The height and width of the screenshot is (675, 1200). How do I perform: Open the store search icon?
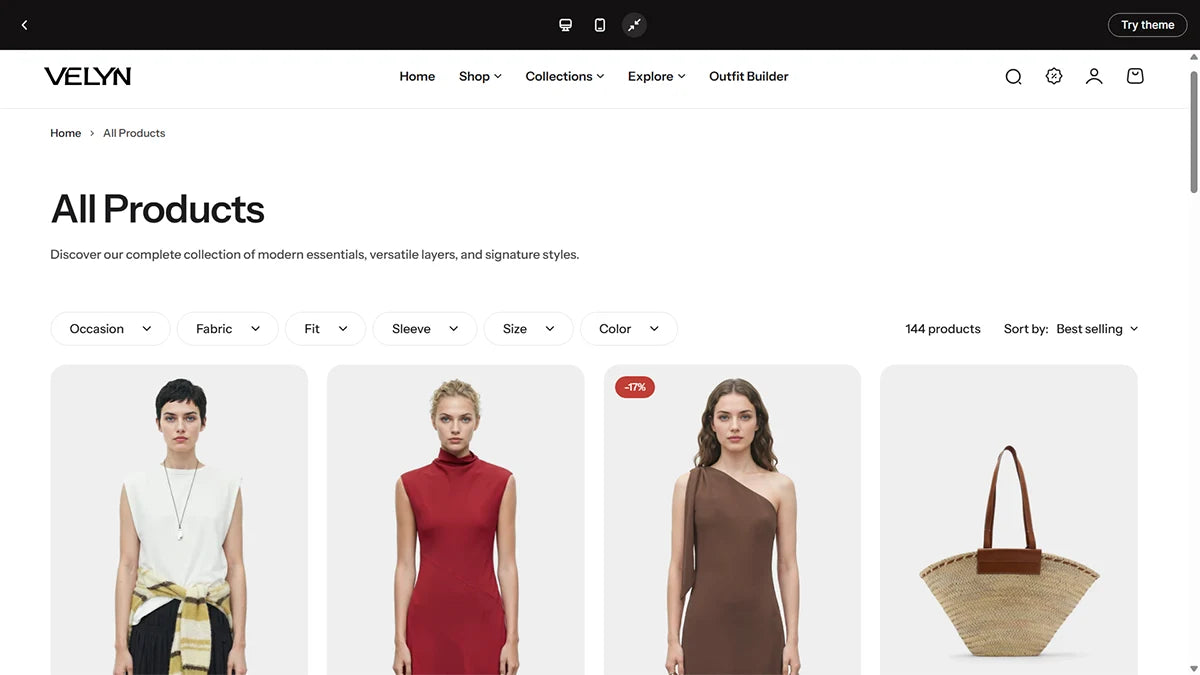pos(1013,75)
